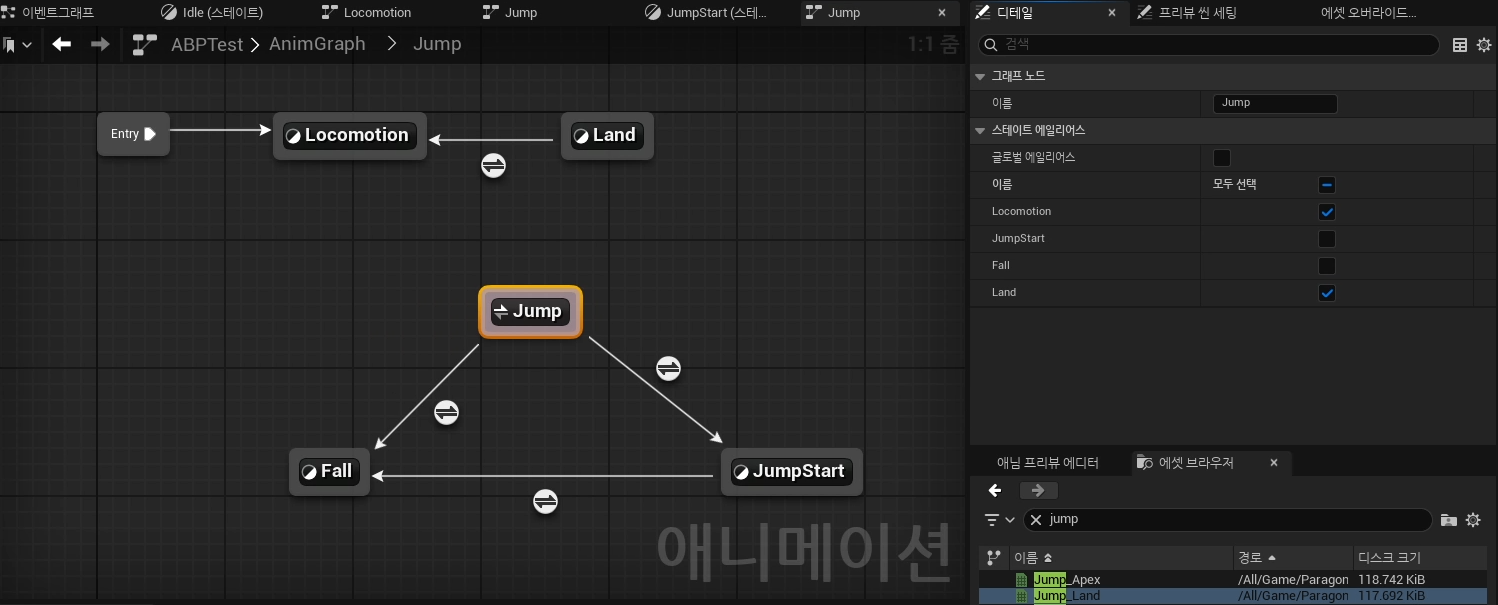
Task: Uncheck the Land alias checkbox
Action: (1327, 293)
